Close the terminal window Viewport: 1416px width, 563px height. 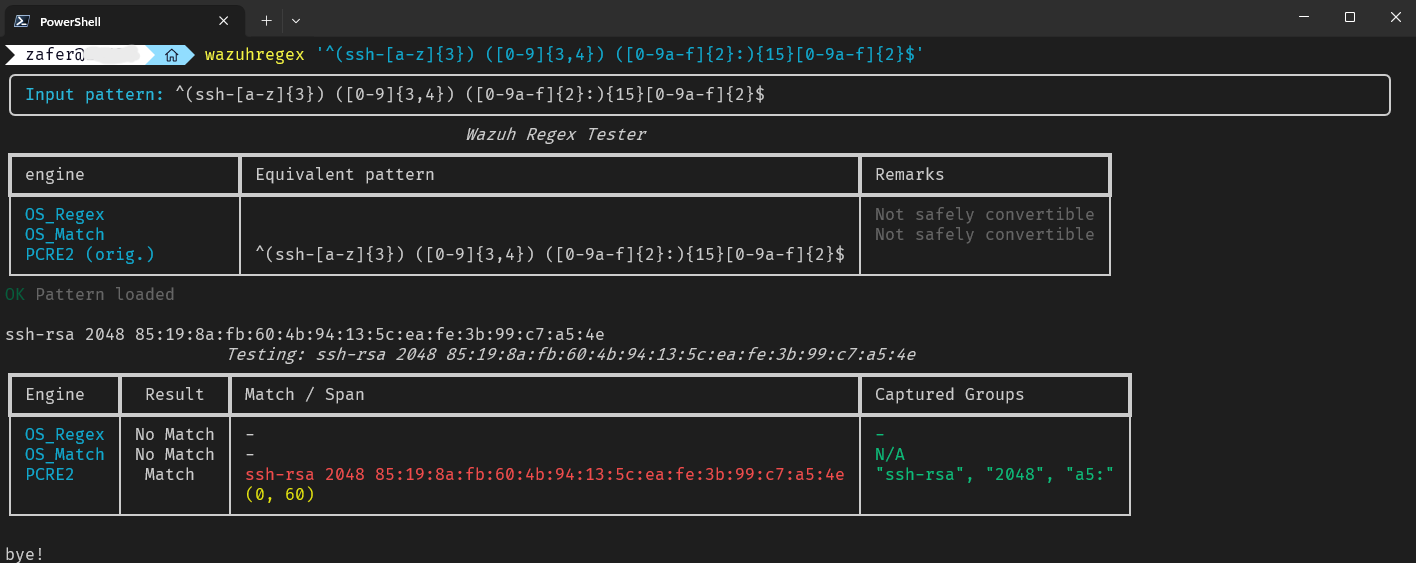1394,17
